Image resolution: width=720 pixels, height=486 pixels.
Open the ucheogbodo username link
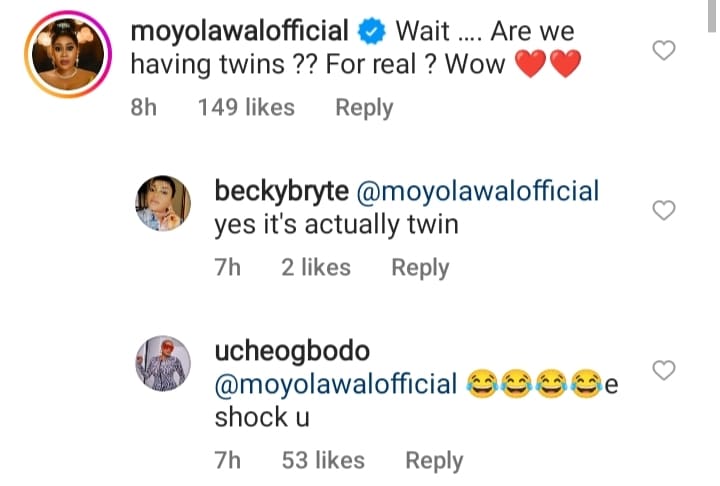point(291,350)
